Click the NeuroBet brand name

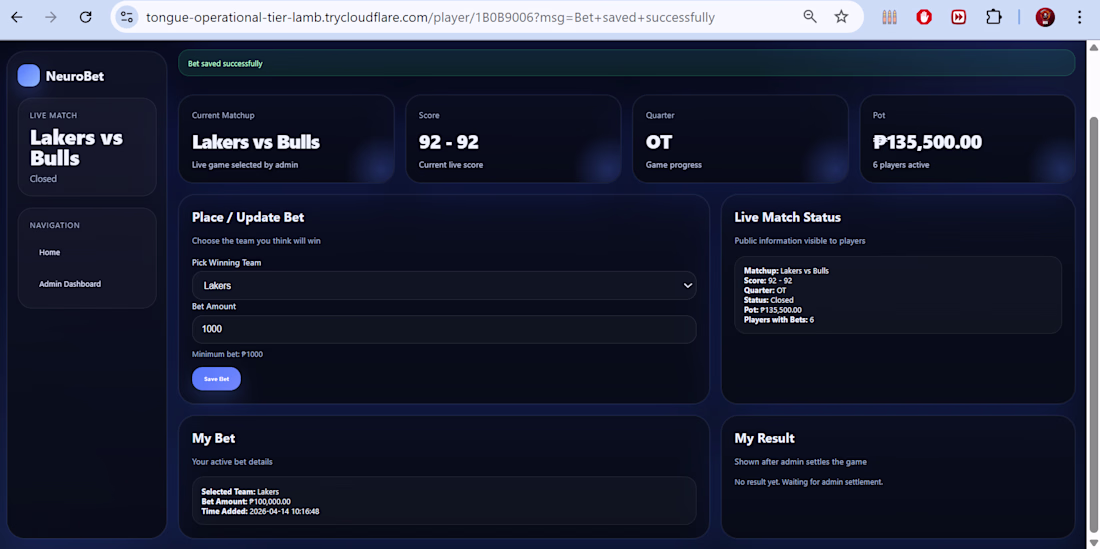pyautogui.click(x=75, y=76)
